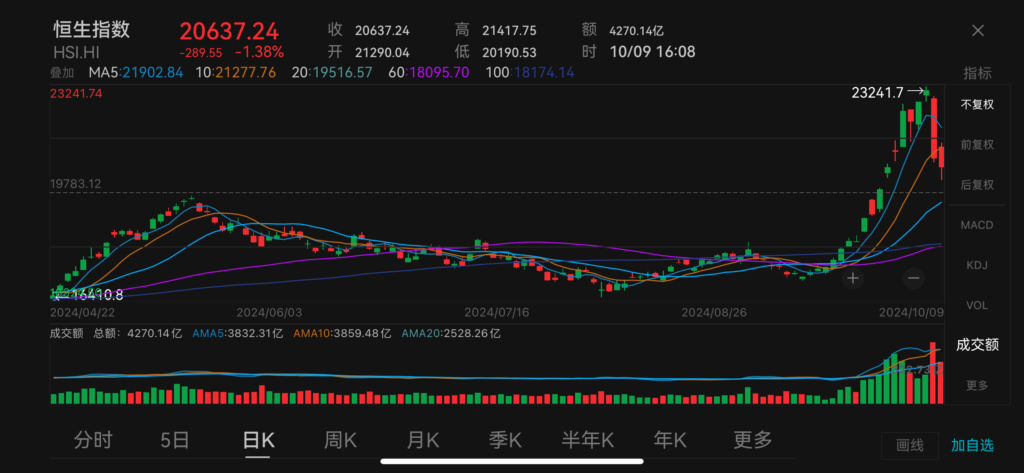Select 成交额 turnover indicator

click(977, 345)
